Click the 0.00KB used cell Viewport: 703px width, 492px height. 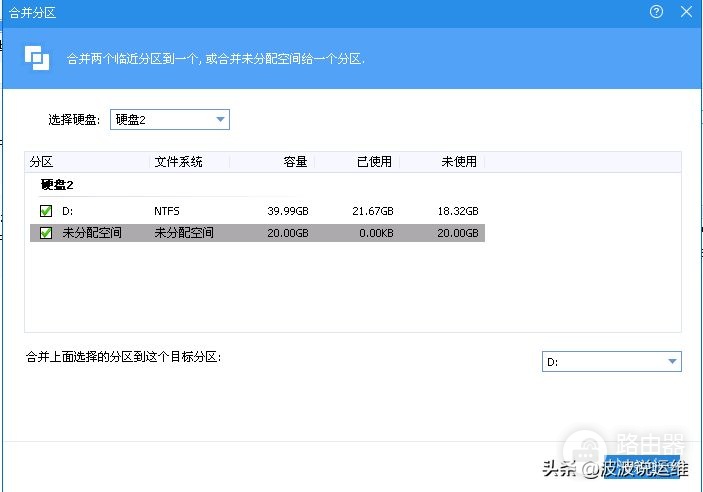point(376,233)
